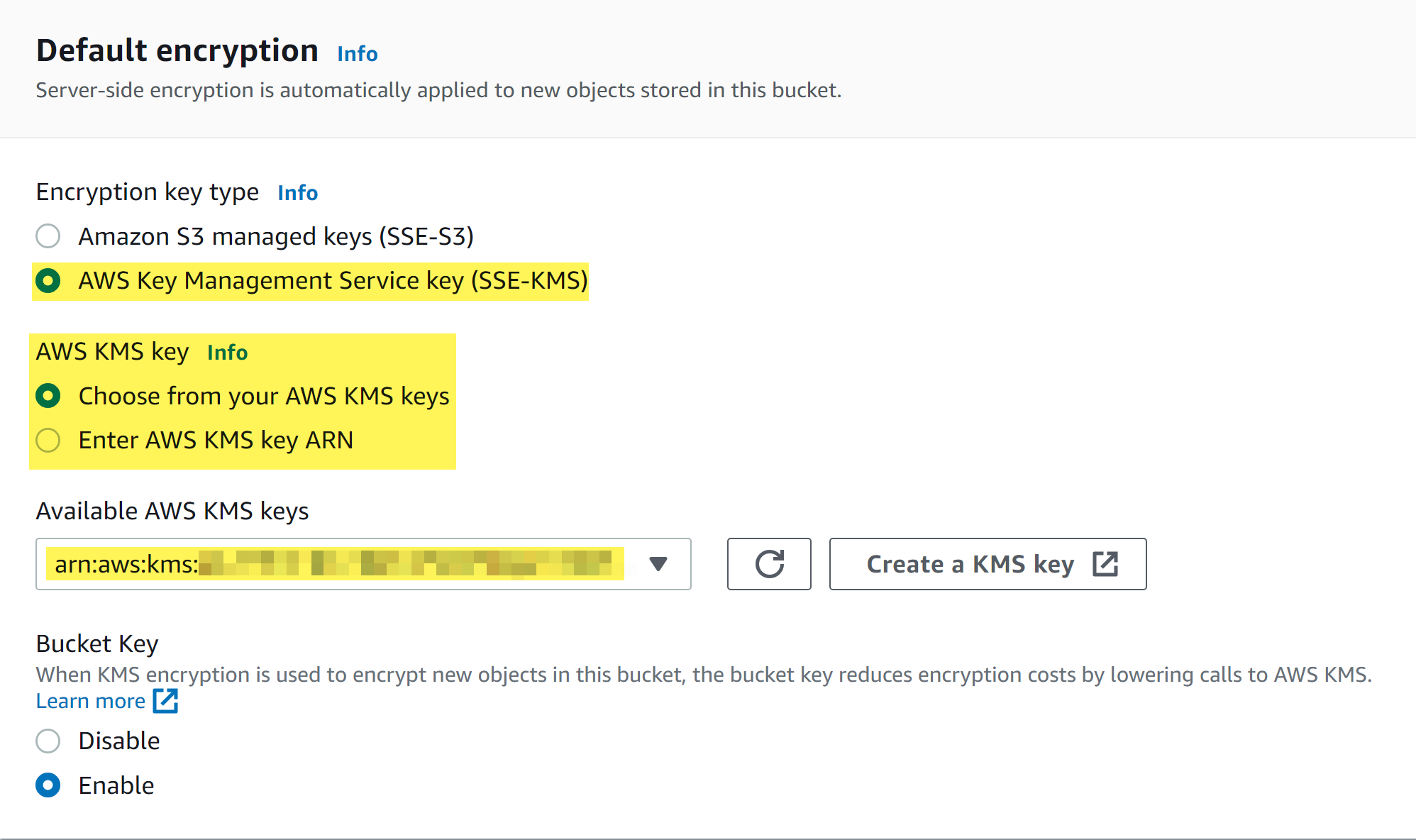The height and width of the screenshot is (840, 1416).
Task: Select Enter AWS KMS key ARN option
Action: 48,441
